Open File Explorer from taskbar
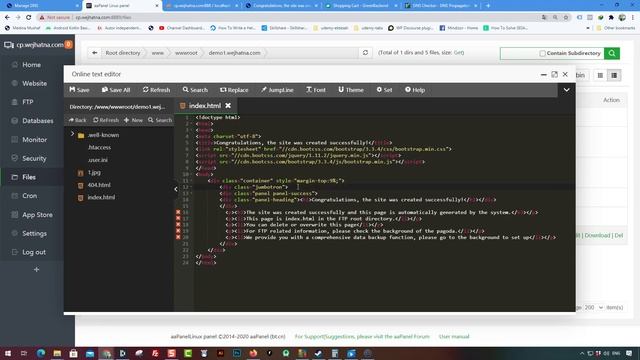This screenshot has width=640, height=360. tap(57, 353)
